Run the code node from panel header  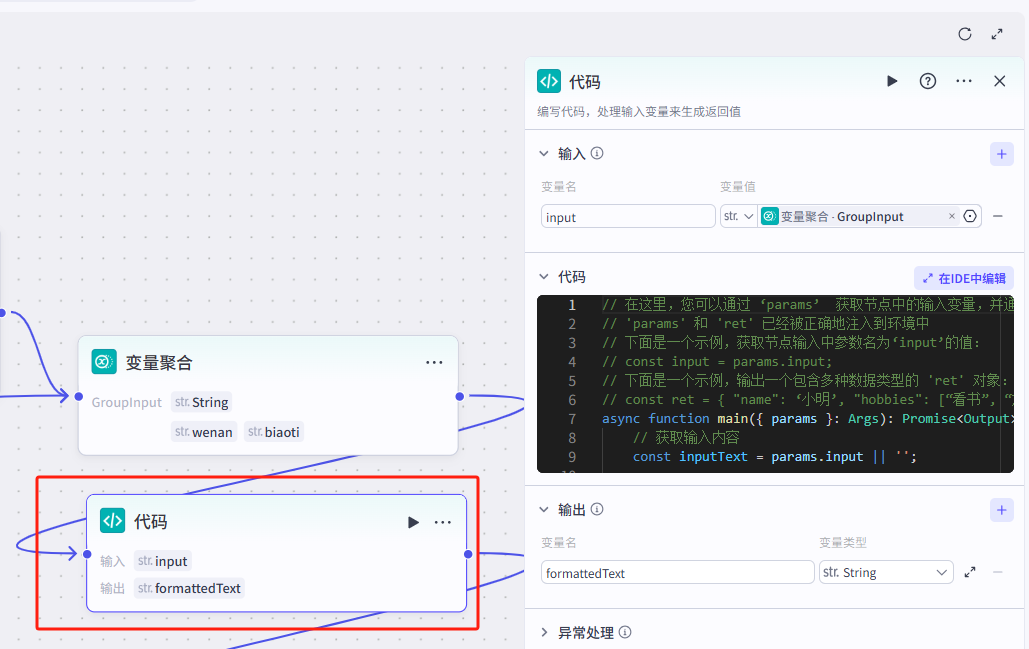point(892,81)
